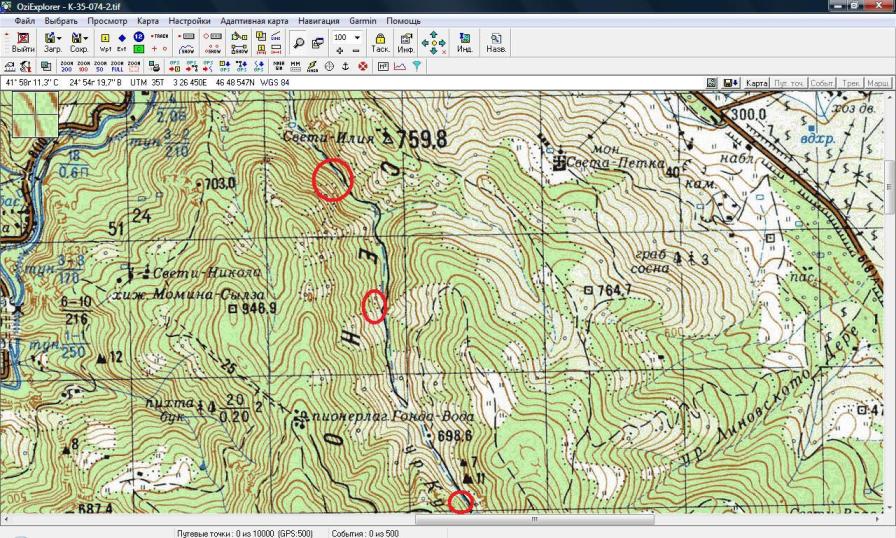Set zoom to 200 percent icon
The image size is (896, 538).
66,66
